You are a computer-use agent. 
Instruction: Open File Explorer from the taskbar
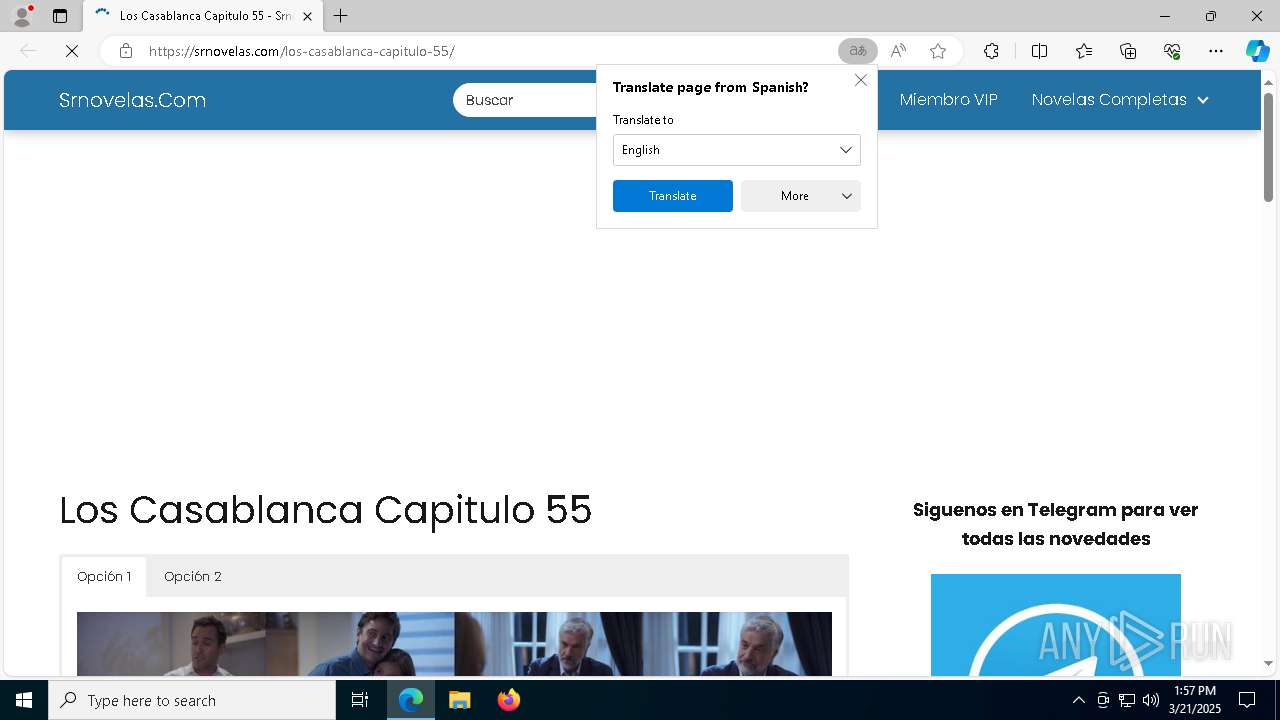point(459,700)
